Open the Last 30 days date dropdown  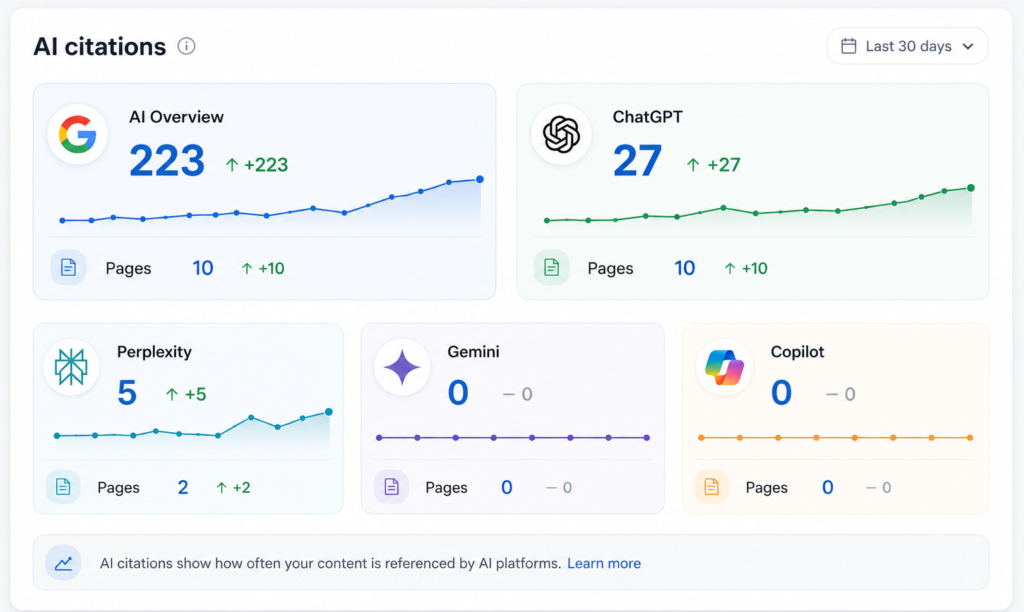pos(907,46)
